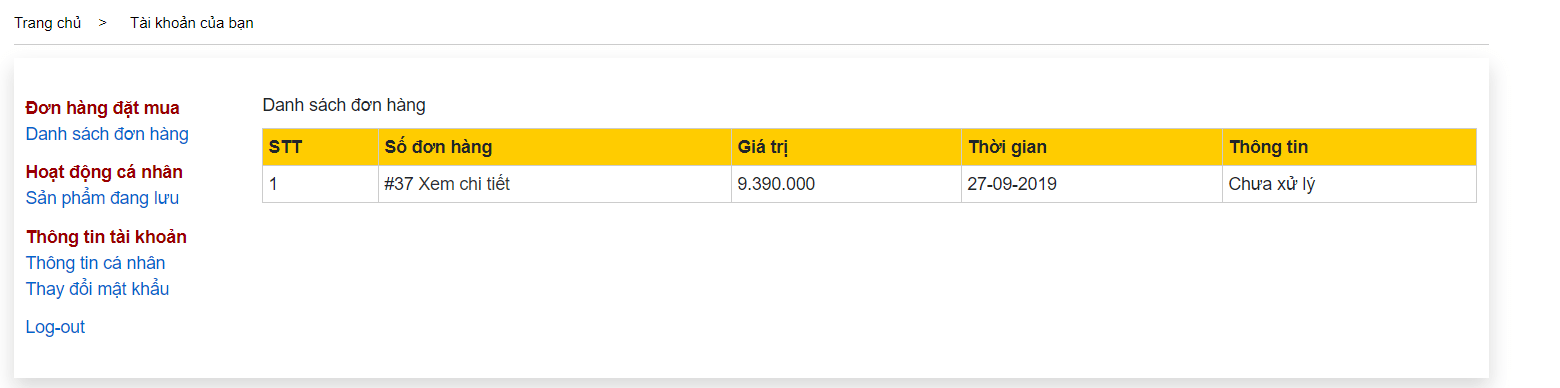This screenshot has height=388, width=1560.
Task: Open the Trang chủ breadcrumb link
Action: point(47,23)
